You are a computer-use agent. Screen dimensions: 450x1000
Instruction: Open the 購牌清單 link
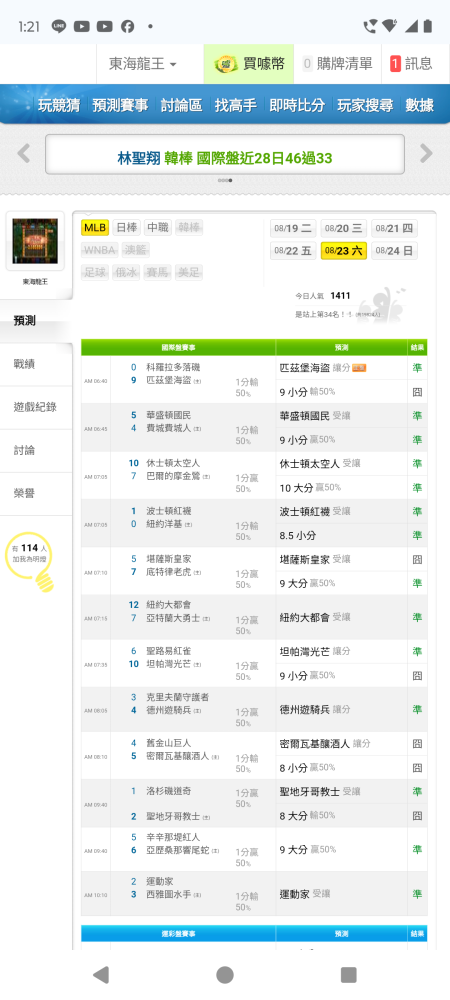[x=337, y=64]
